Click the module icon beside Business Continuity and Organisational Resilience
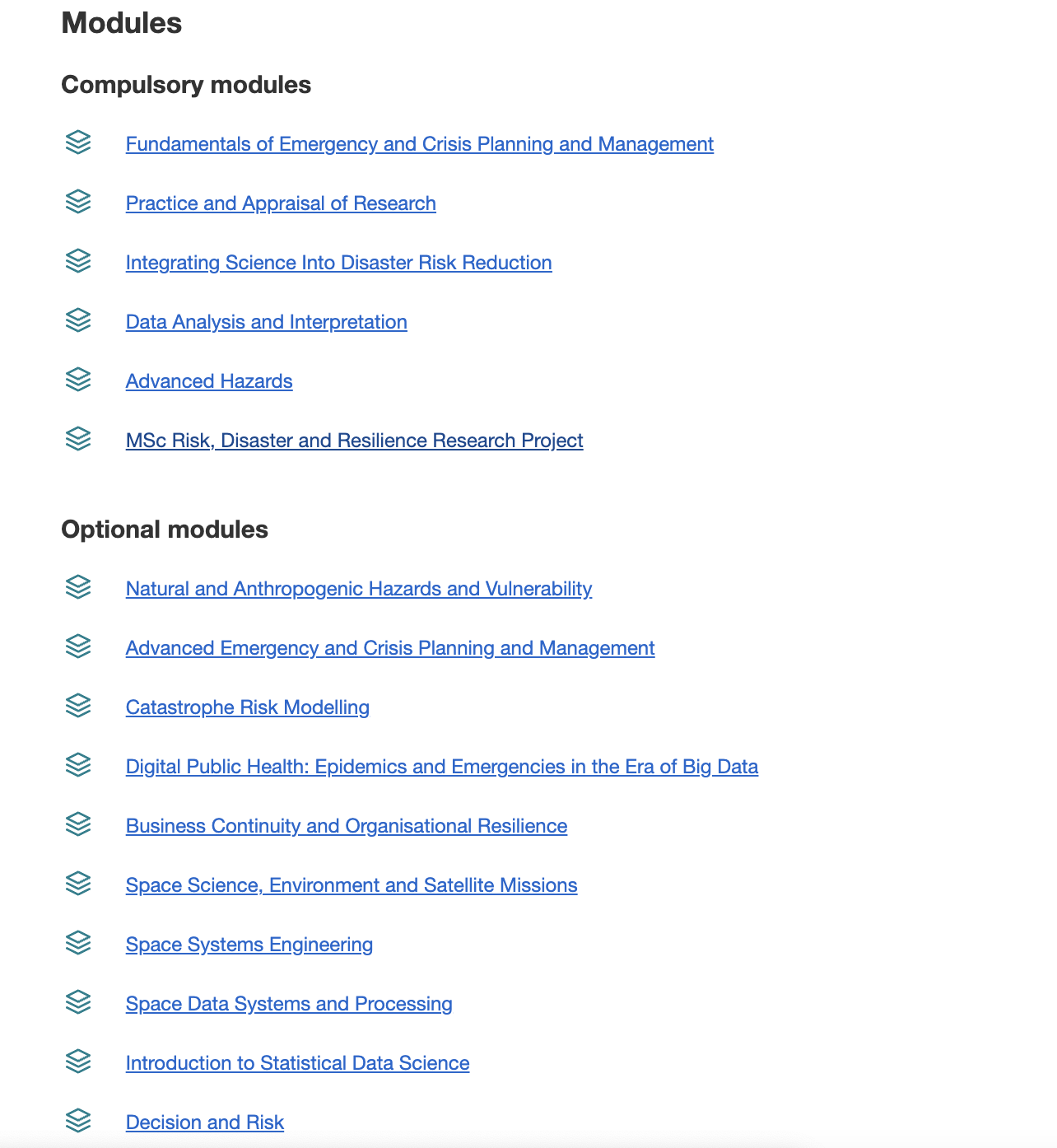Image resolution: width=1057 pixels, height=1148 pixels. [x=78, y=824]
